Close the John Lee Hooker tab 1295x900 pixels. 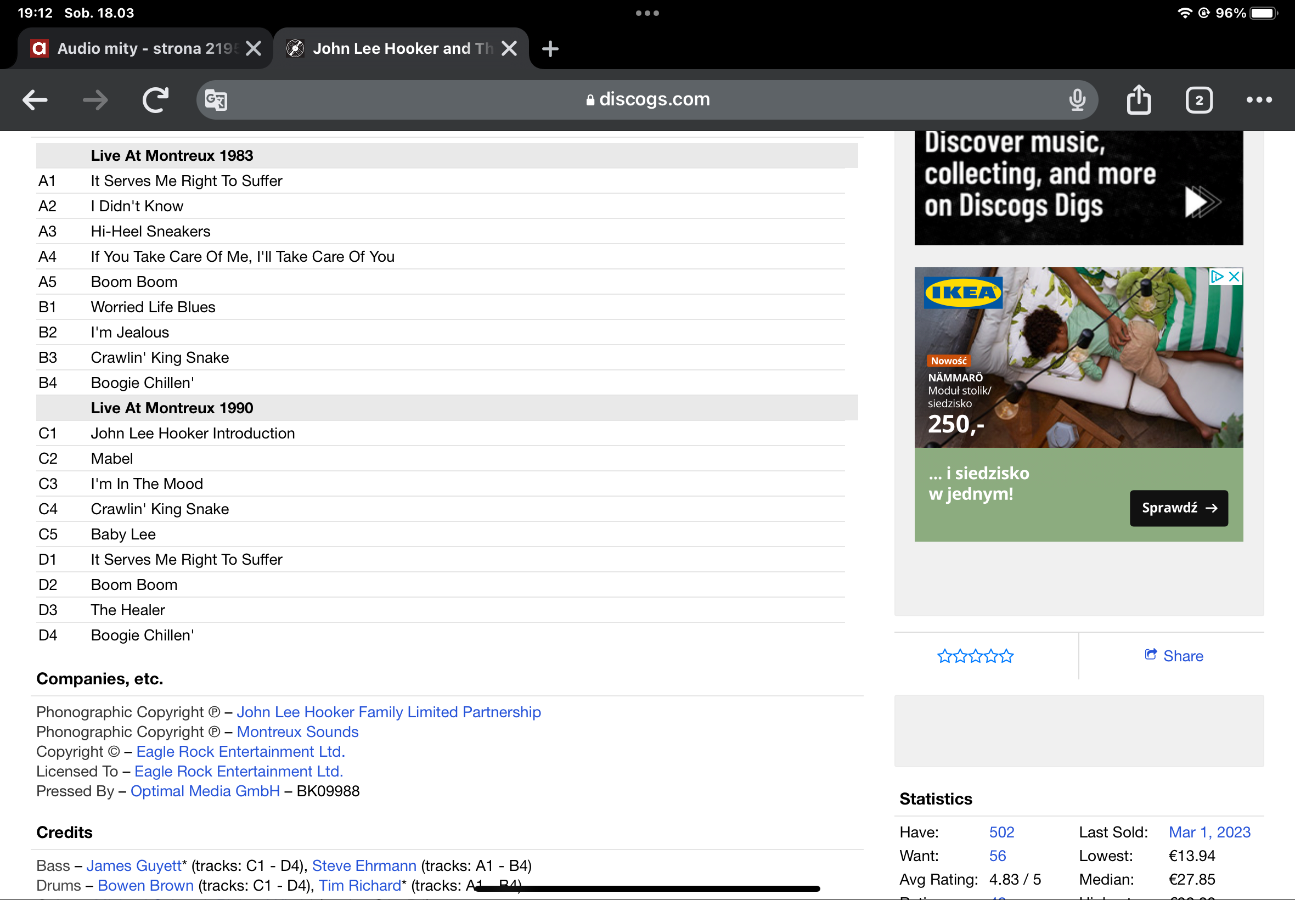510,48
